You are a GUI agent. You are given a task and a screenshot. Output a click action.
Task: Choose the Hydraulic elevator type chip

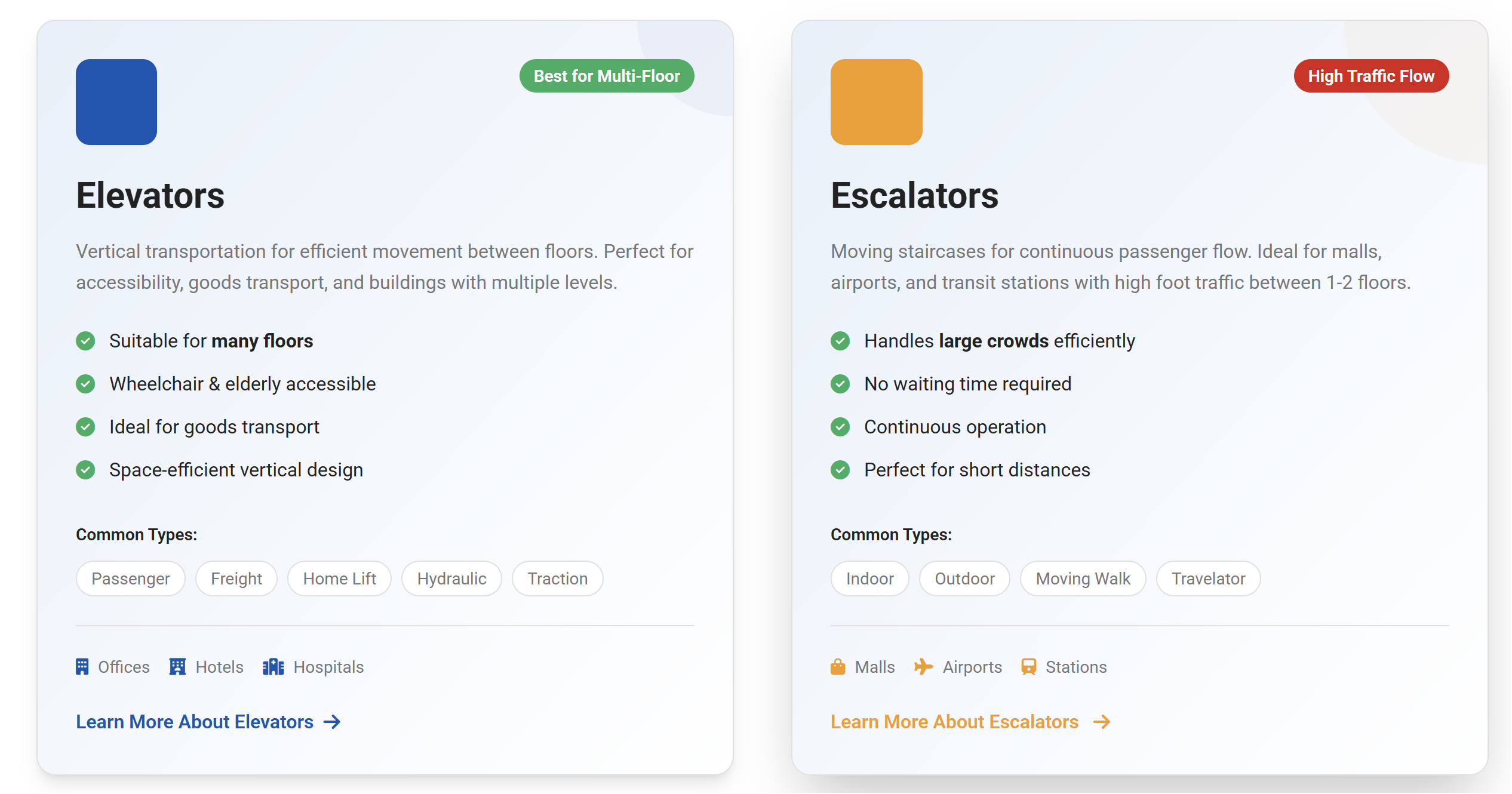point(451,578)
